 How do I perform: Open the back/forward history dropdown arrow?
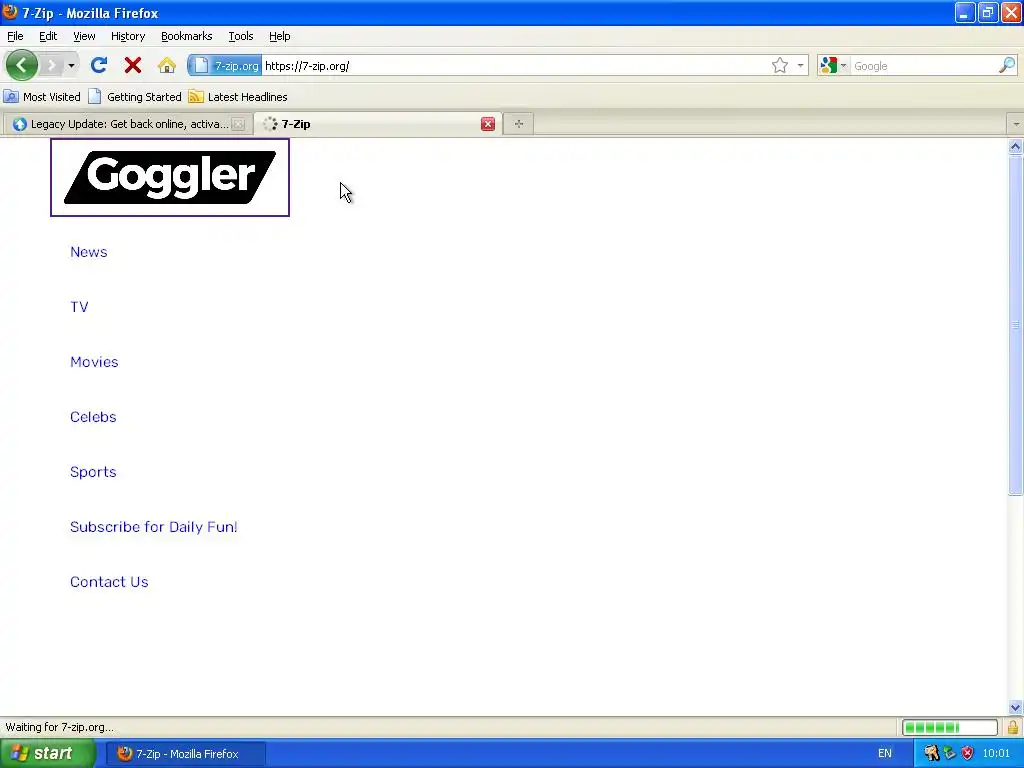pos(71,65)
